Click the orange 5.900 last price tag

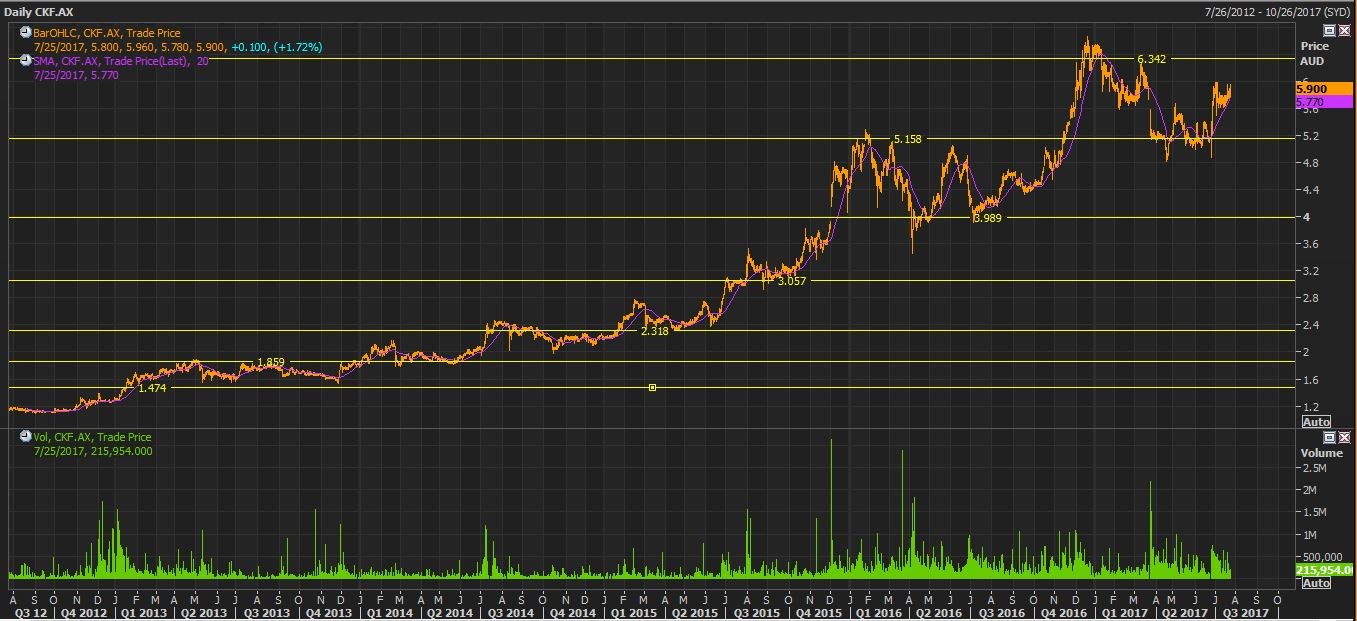1323,89
